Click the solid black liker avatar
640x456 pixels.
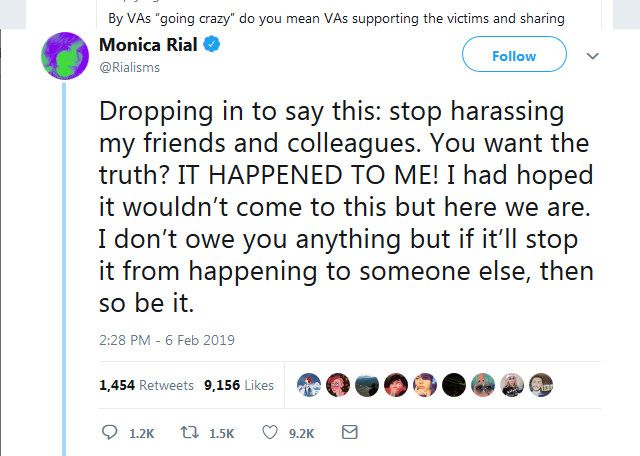(454, 385)
